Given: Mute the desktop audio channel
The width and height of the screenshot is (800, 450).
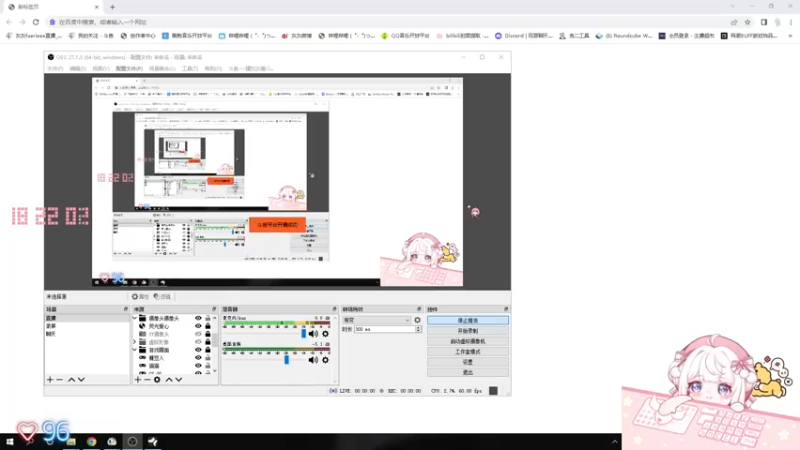Looking at the screenshot, I should pos(313,360).
